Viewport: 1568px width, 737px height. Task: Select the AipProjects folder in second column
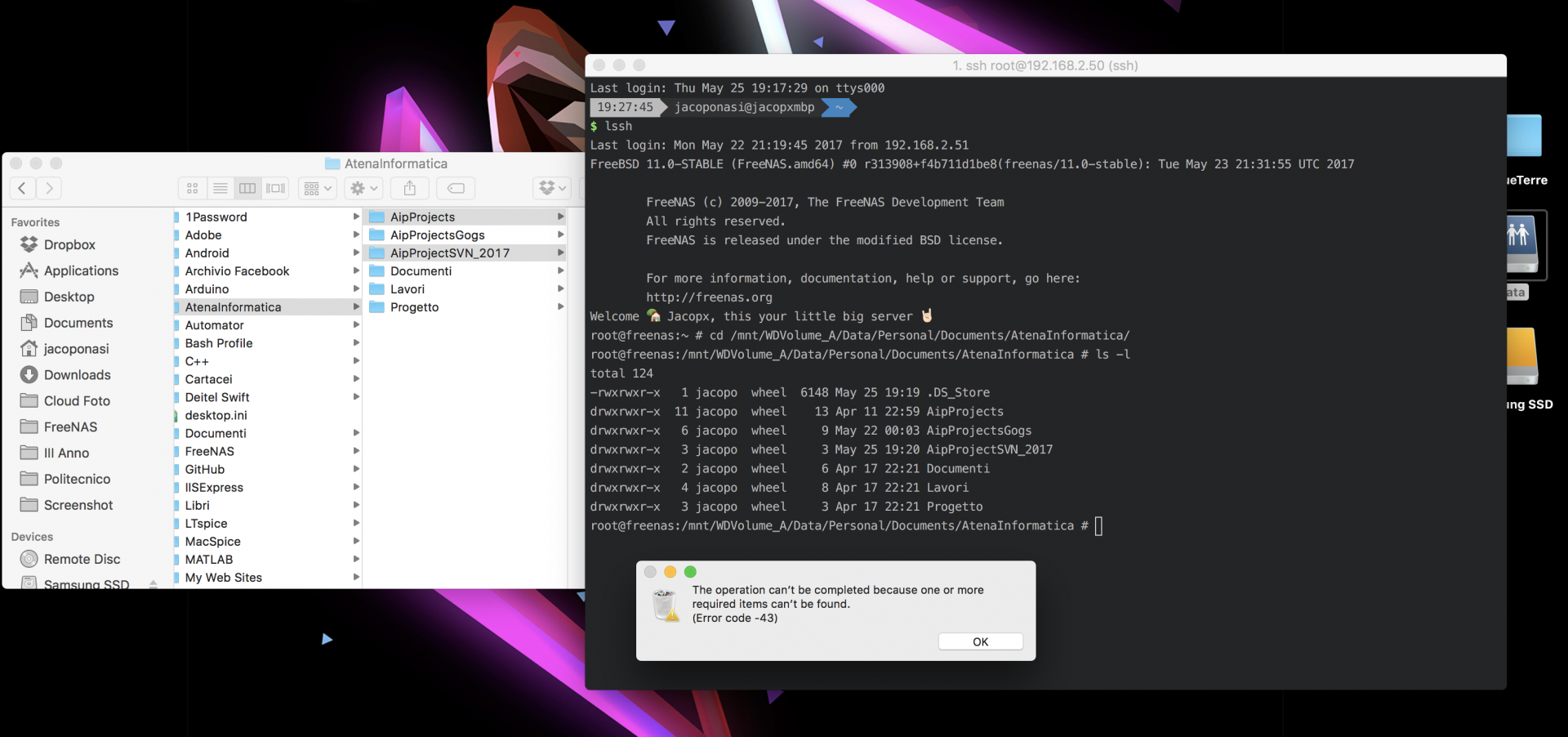point(465,217)
